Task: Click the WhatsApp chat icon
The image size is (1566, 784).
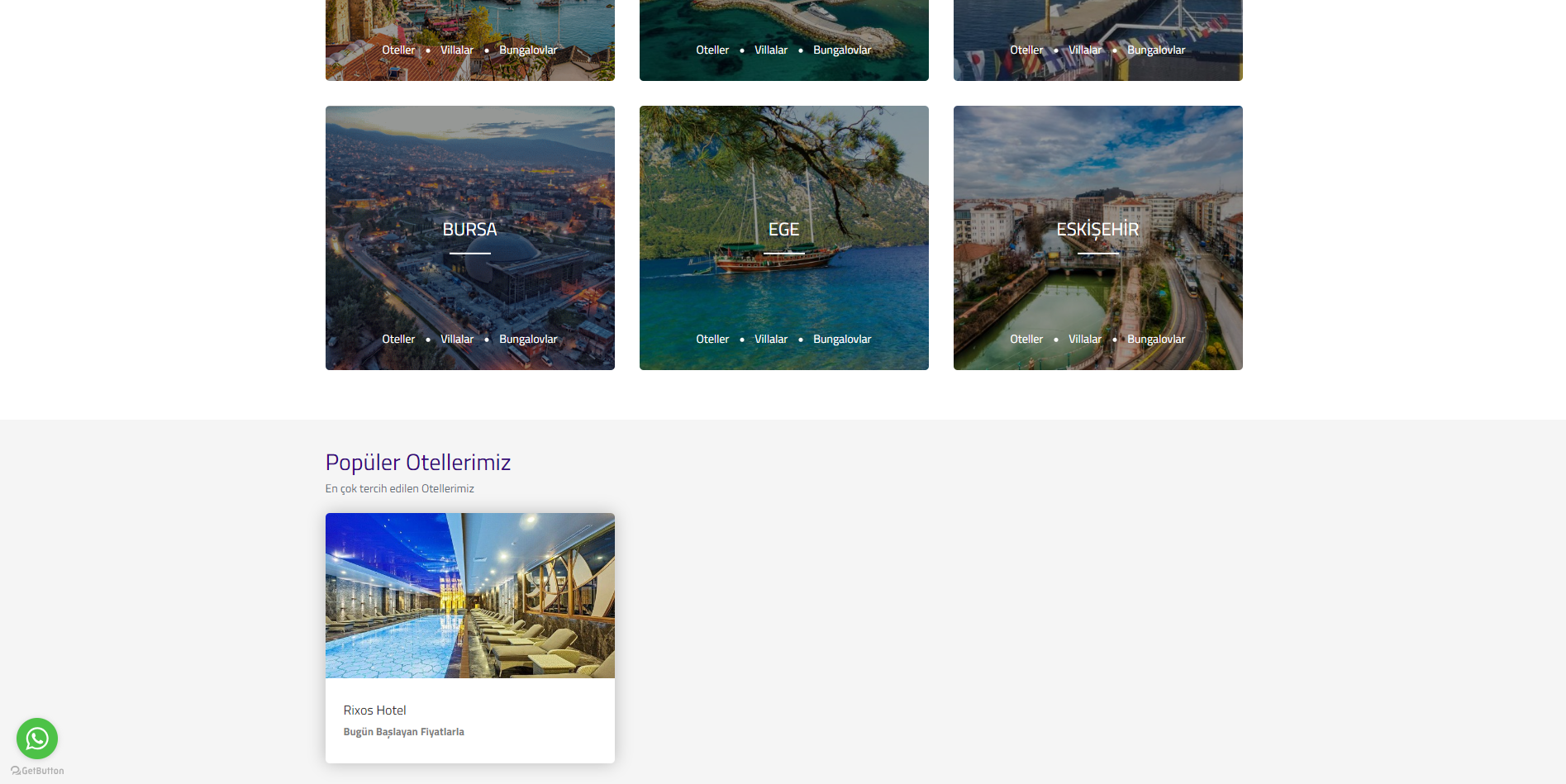Action: (x=37, y=738)
